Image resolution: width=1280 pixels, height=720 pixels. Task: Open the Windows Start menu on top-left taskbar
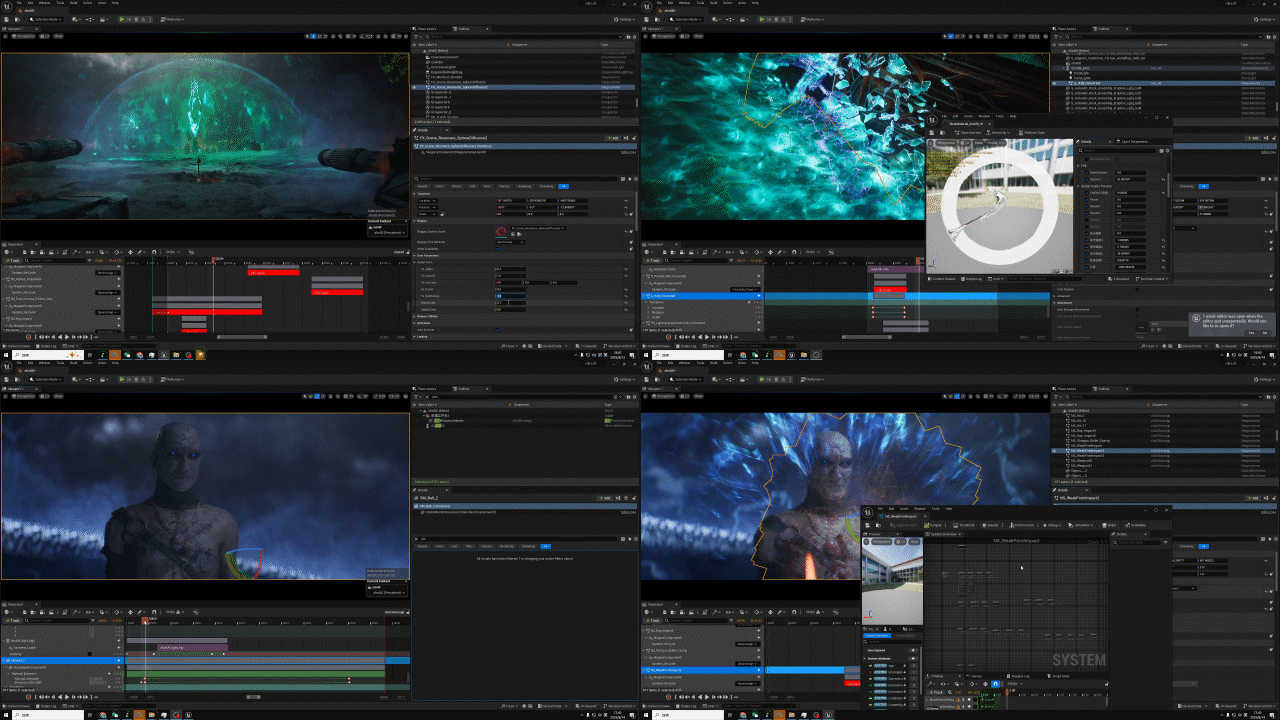click(x=4, y=354)
